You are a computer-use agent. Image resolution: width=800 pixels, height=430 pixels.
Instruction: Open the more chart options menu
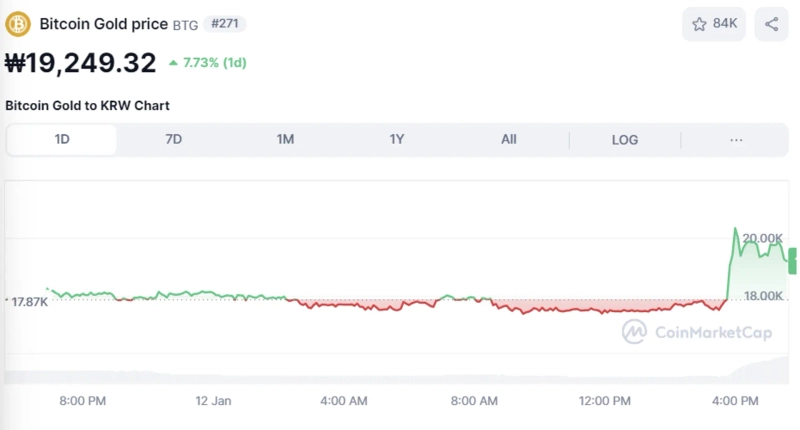click(736, 140)
